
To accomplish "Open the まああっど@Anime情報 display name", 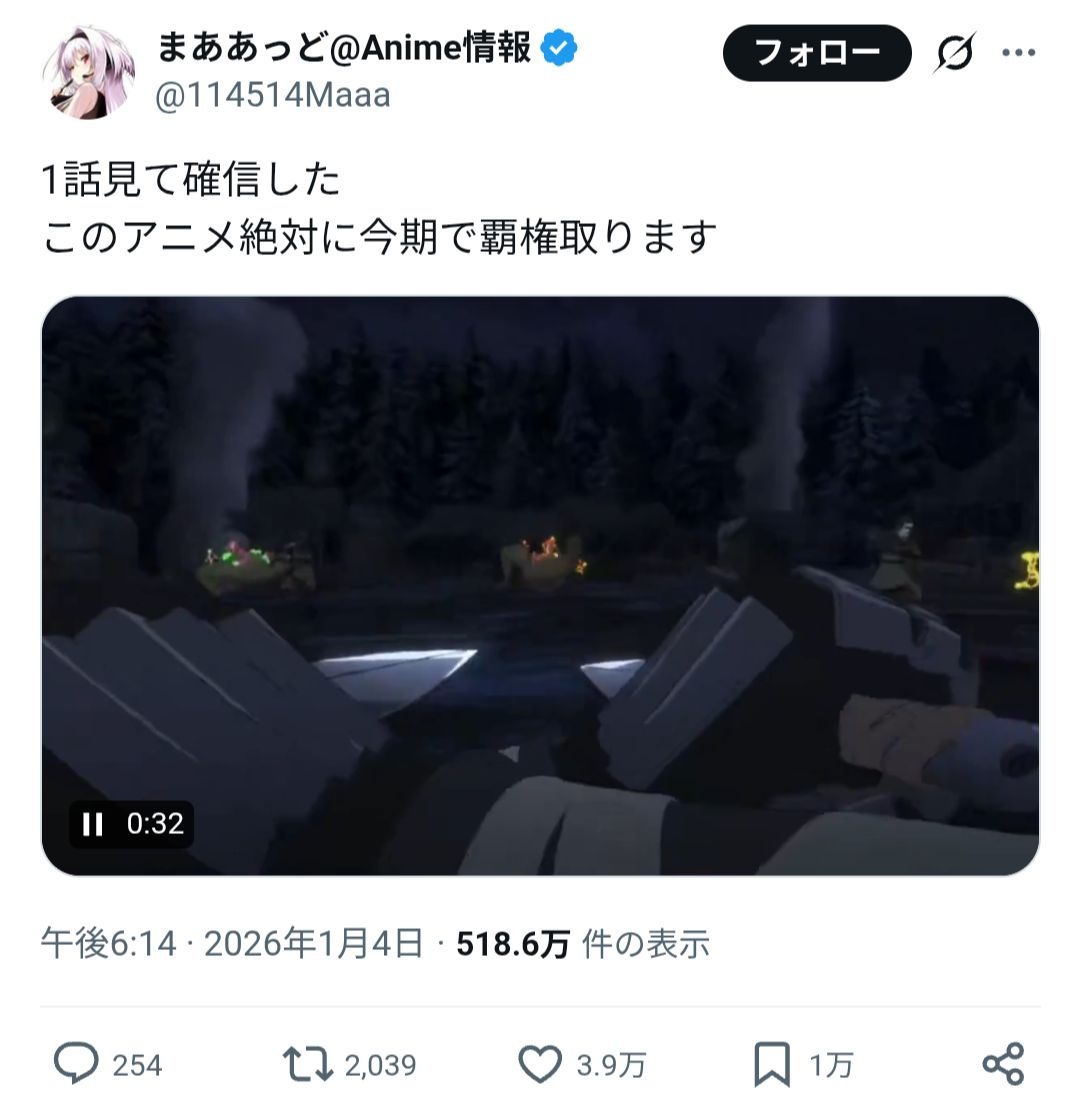I will (x=344, y=48).
